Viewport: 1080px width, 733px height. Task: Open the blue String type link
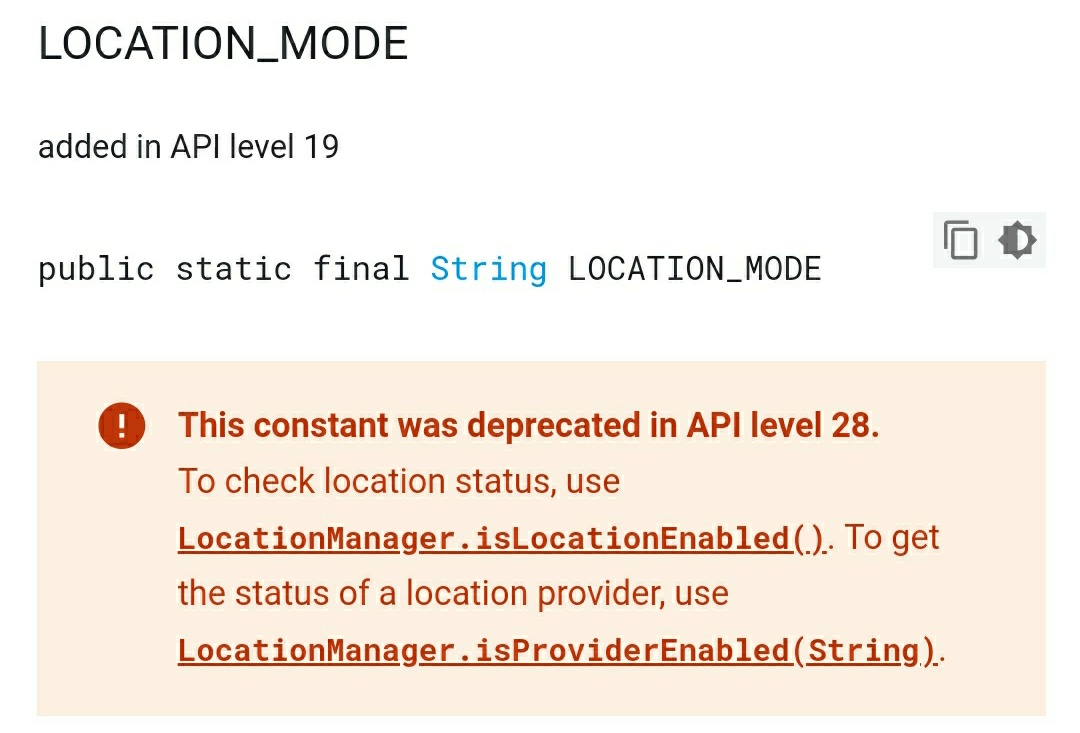[x=488, y=269]
